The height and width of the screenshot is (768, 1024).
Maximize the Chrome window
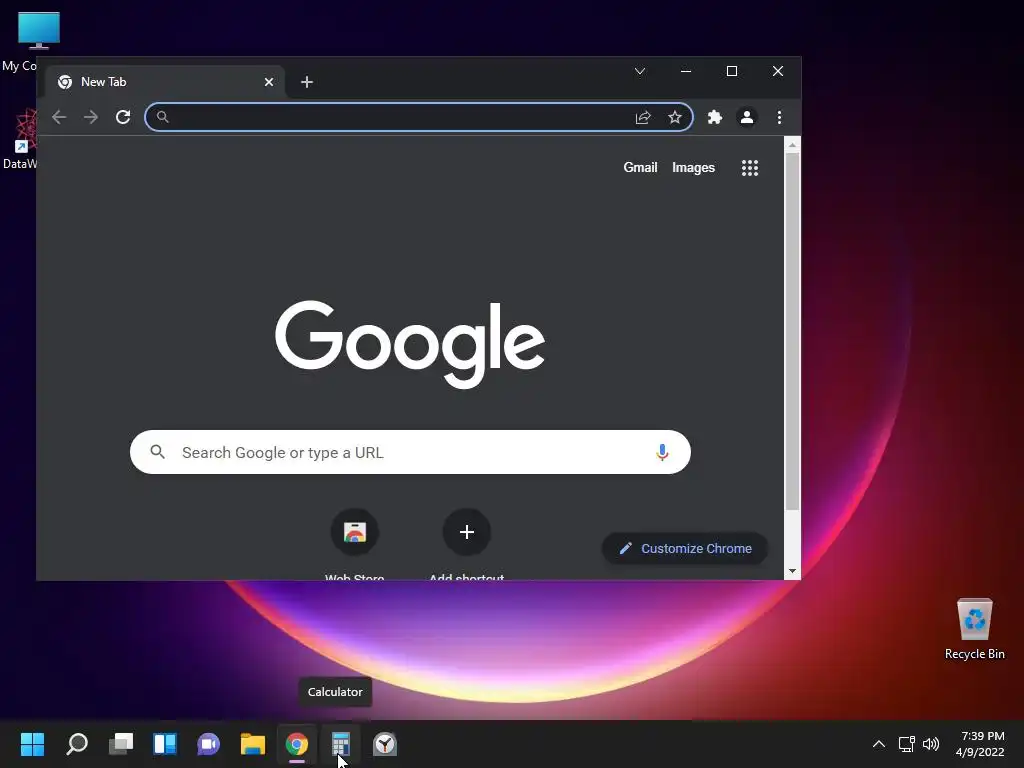tap(732, 71)
